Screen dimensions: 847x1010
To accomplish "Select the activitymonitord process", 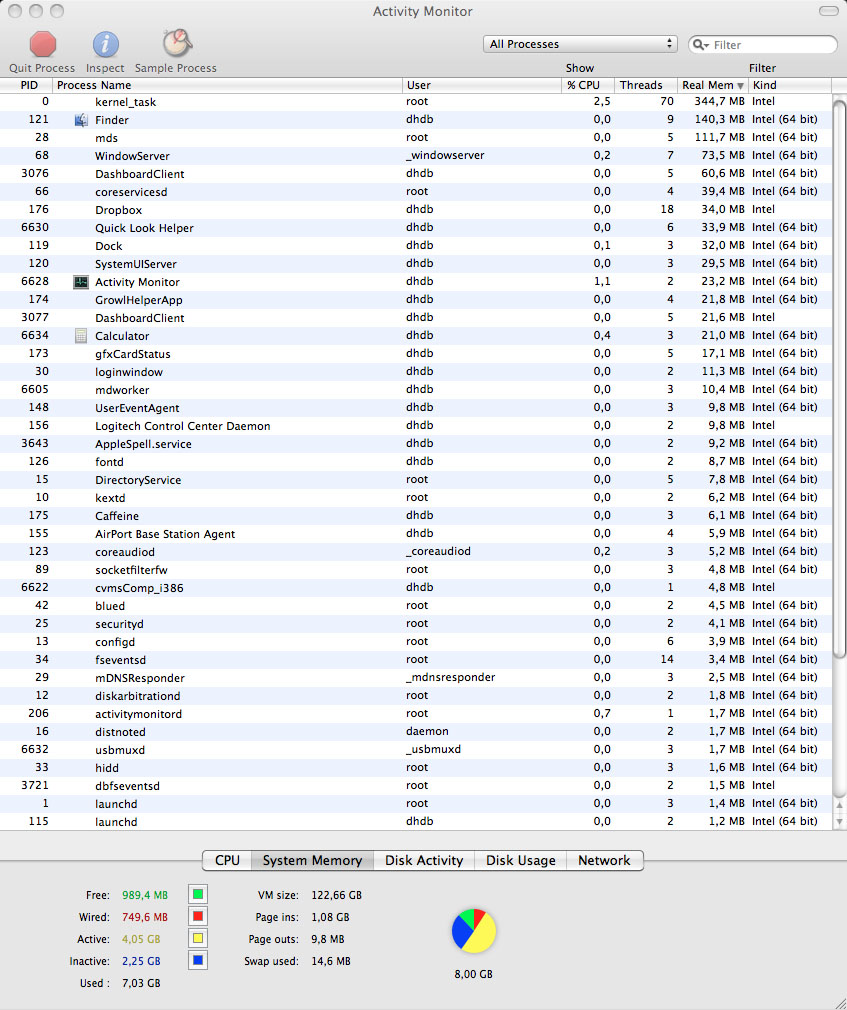I will click(415, 714).
